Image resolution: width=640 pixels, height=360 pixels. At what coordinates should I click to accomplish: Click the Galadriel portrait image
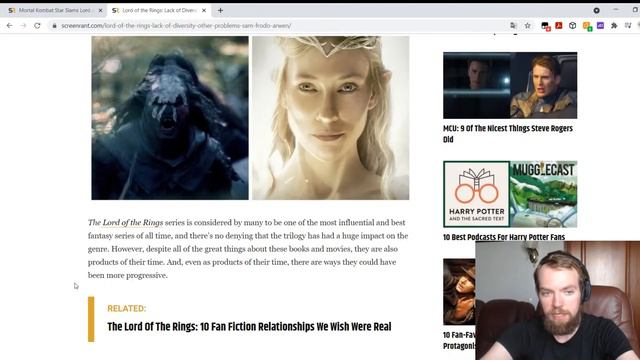click(331, 118)
